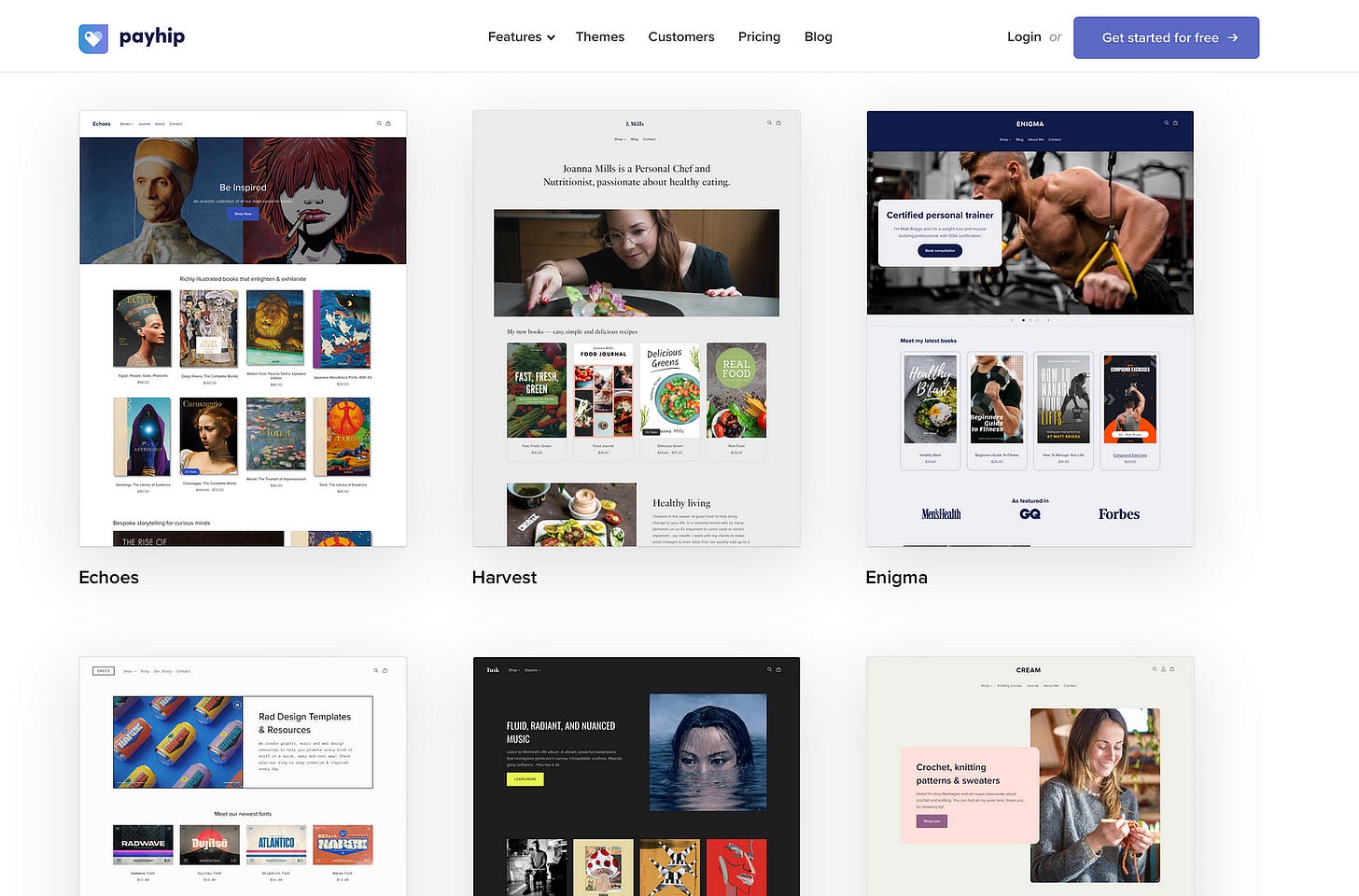
Task: Click the Food Journal book cover
Action: click(603, 390)
